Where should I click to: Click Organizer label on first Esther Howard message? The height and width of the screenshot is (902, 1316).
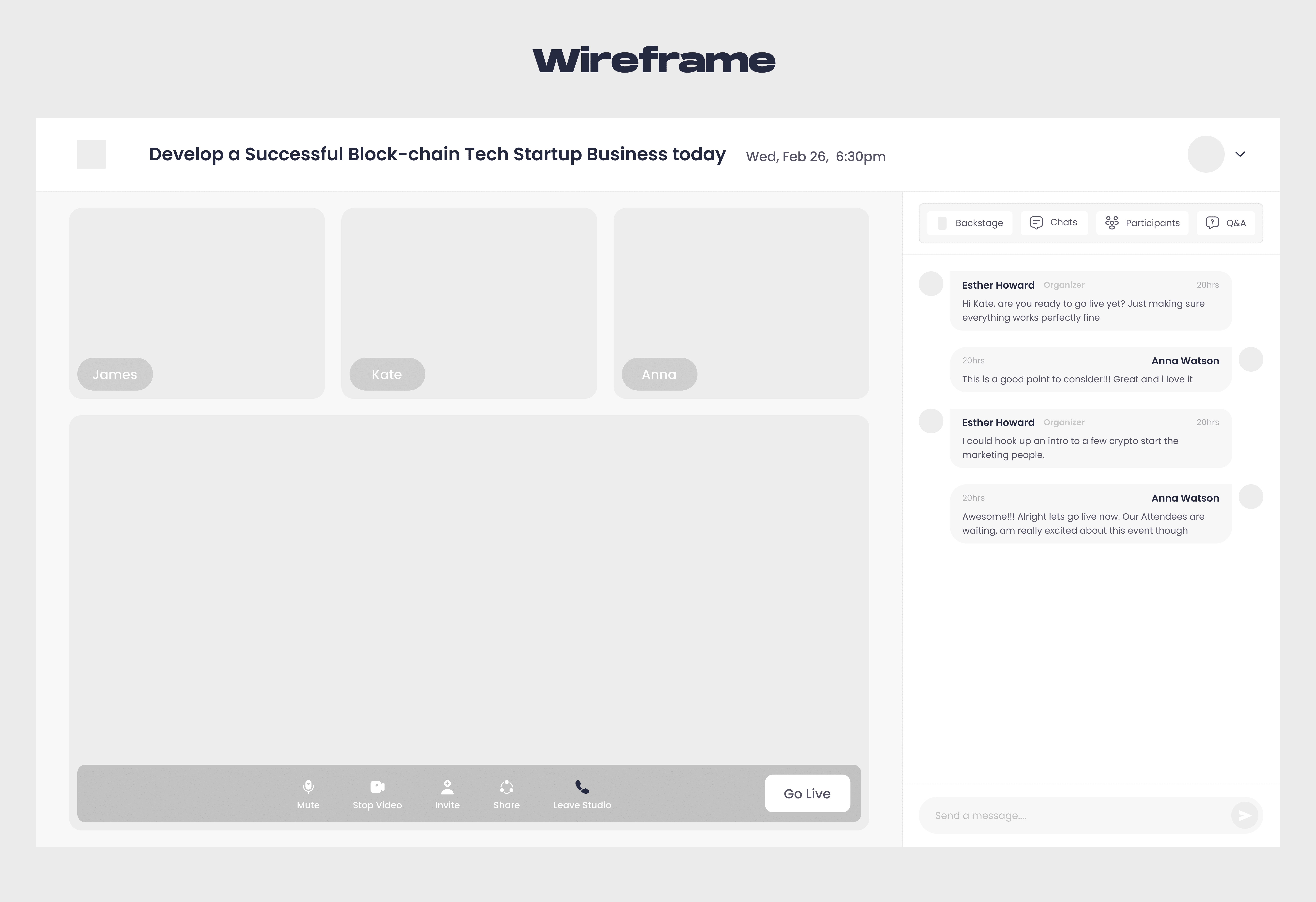point(1064,285)
